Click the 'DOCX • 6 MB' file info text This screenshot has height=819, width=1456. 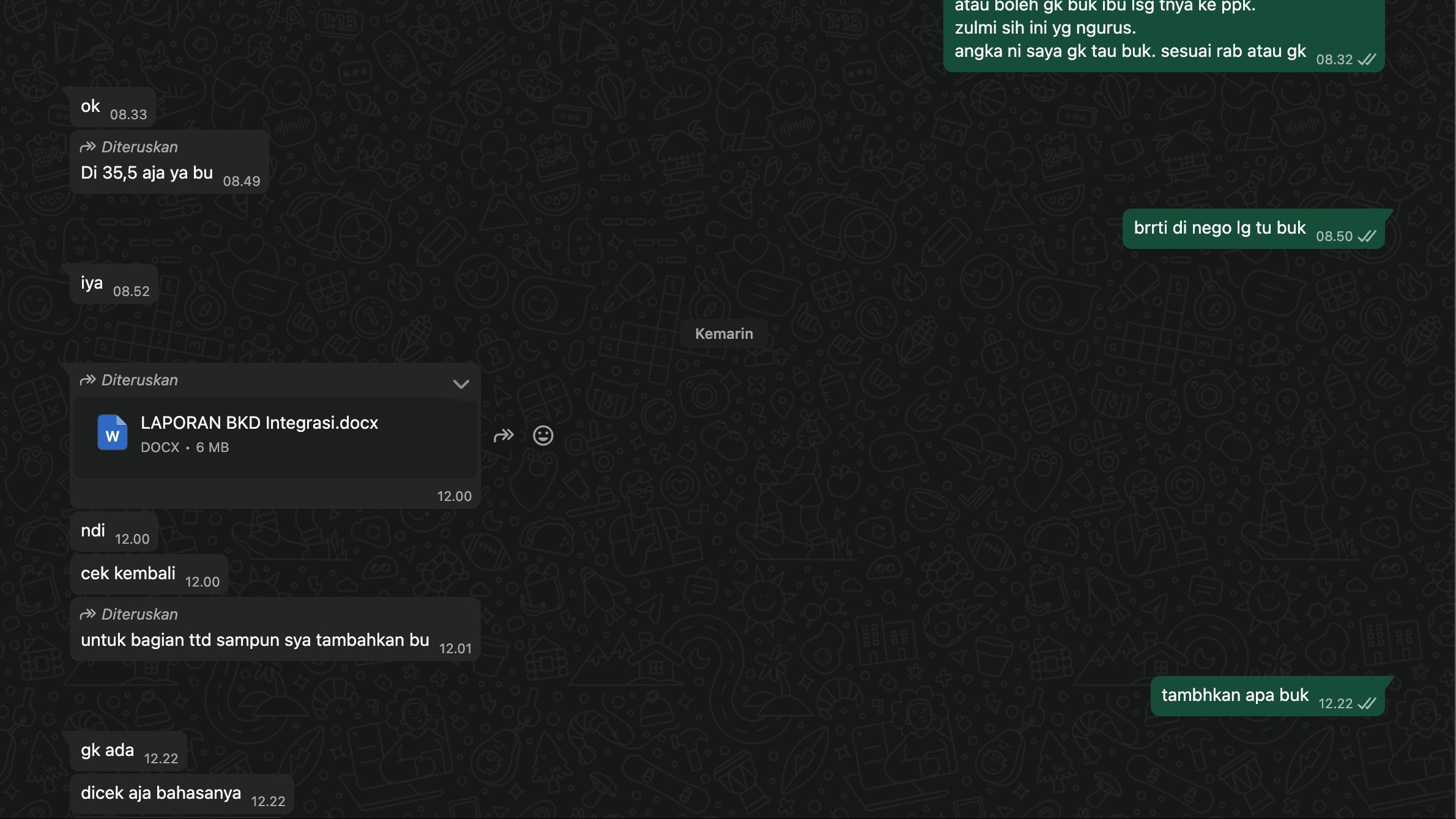click(x=185, y=447)
